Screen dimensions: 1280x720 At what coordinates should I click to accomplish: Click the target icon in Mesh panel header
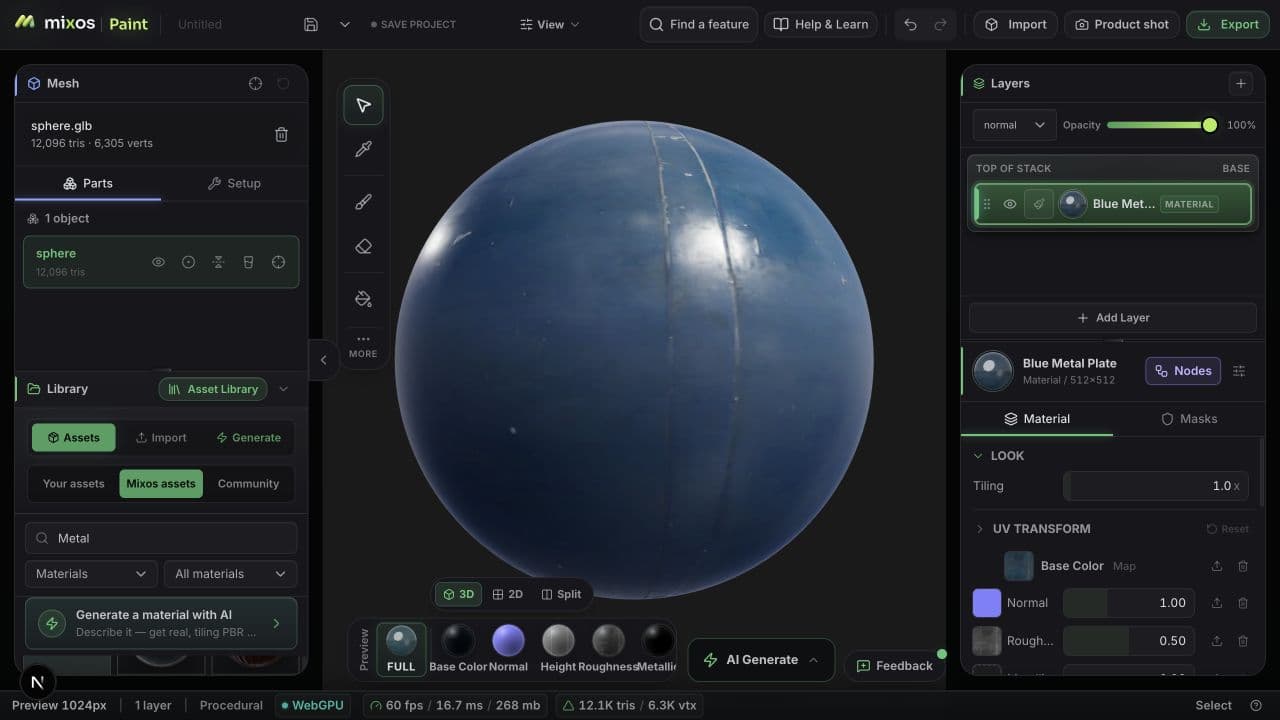pyautogui.click(x=255, y=84)
